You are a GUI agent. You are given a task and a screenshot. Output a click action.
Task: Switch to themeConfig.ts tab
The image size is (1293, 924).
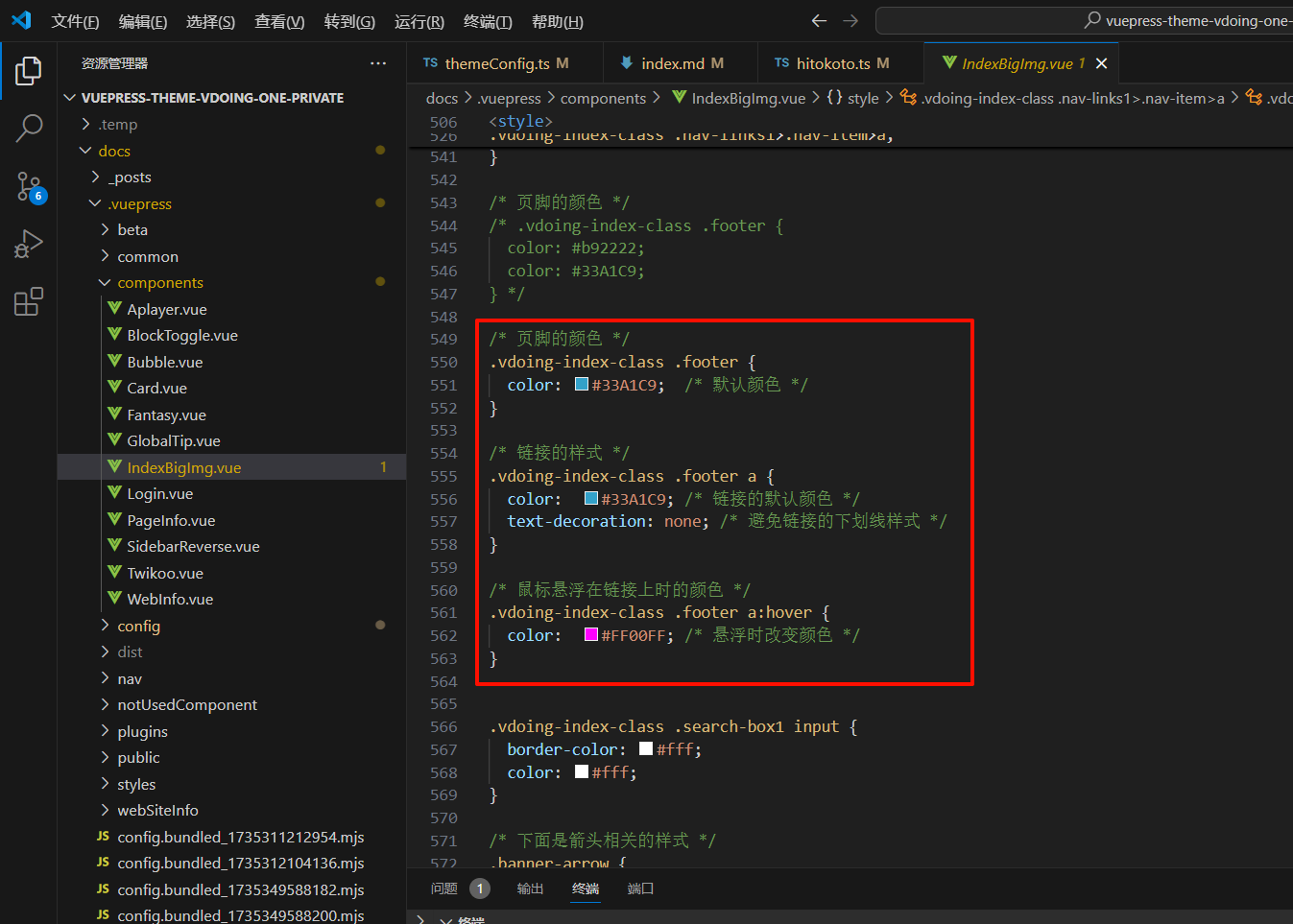[505, 63]
